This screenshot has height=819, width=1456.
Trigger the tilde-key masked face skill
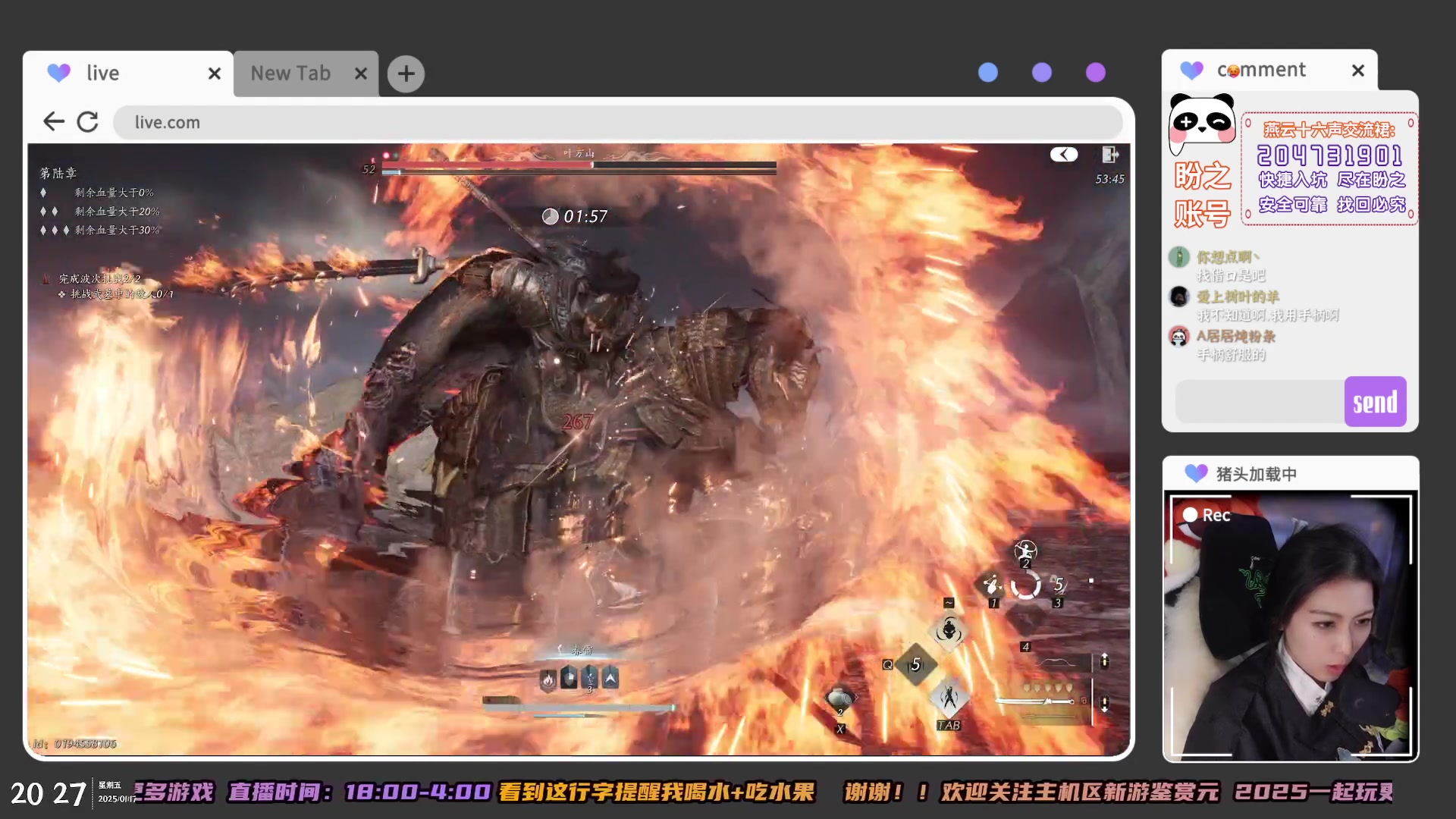(948, 629)
